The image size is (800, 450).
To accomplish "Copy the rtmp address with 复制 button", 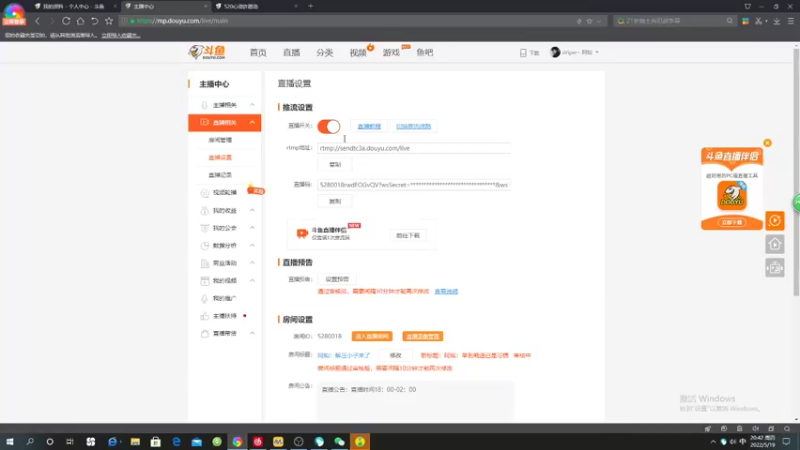I will [335, 164].
